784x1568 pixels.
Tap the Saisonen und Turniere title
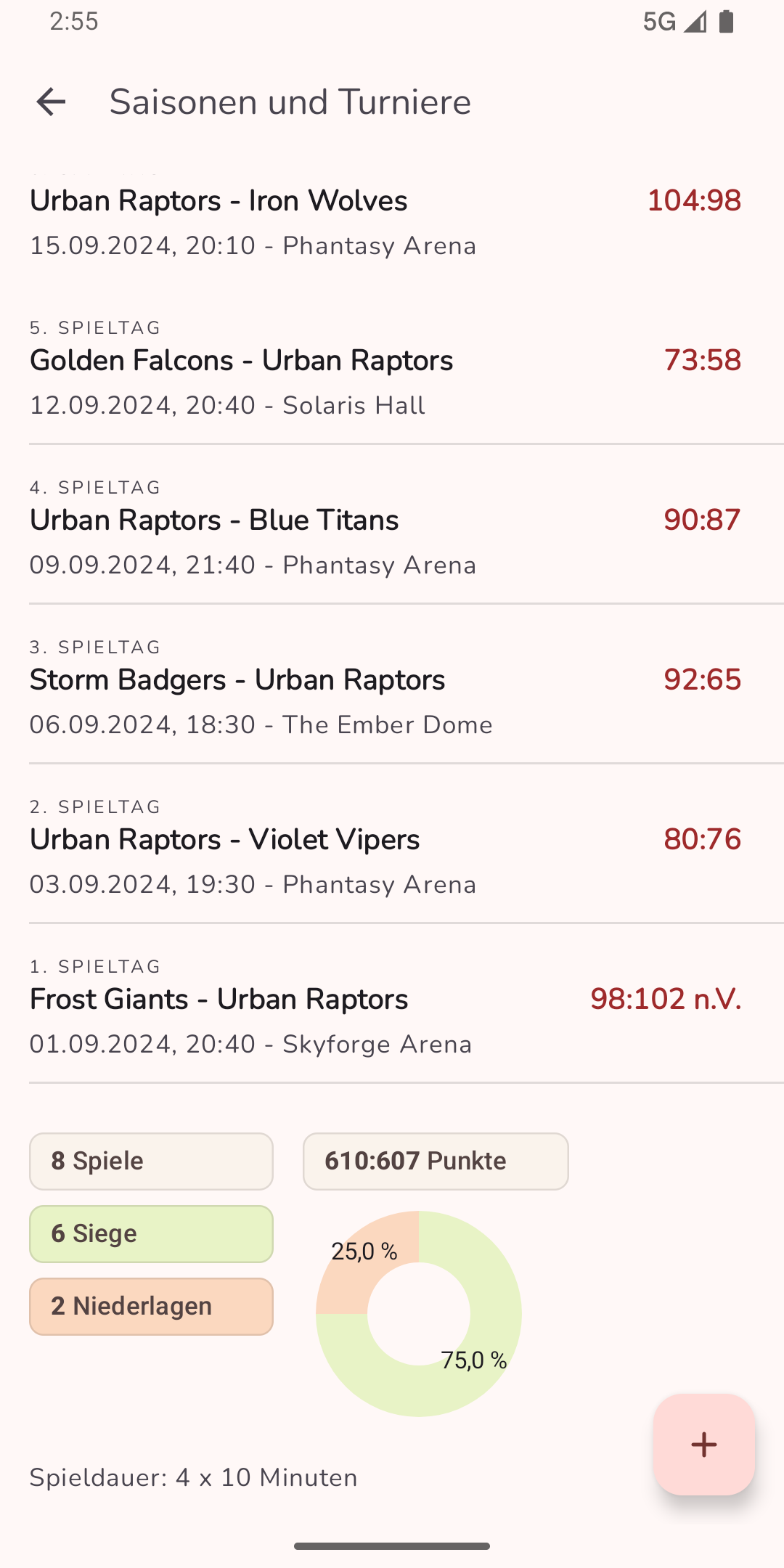[x=290, y=102]
